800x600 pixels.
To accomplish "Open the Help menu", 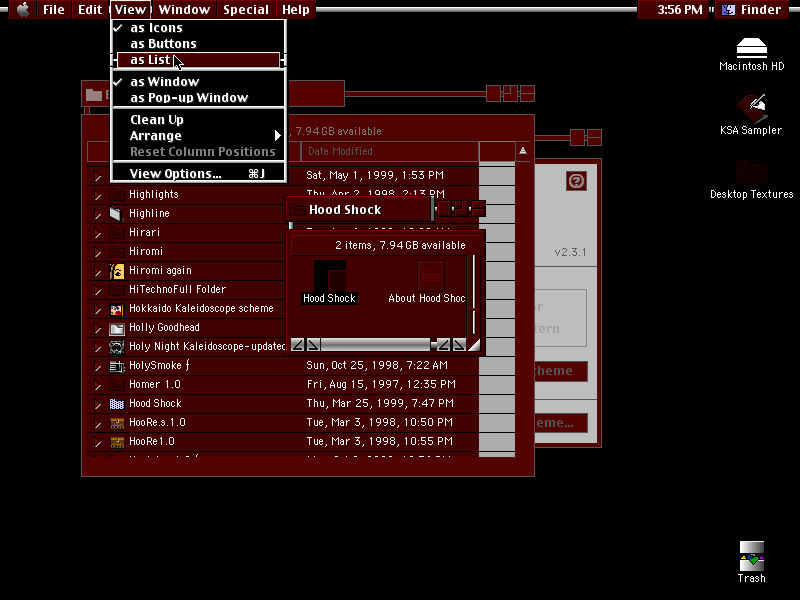I will tap(296, 9).
